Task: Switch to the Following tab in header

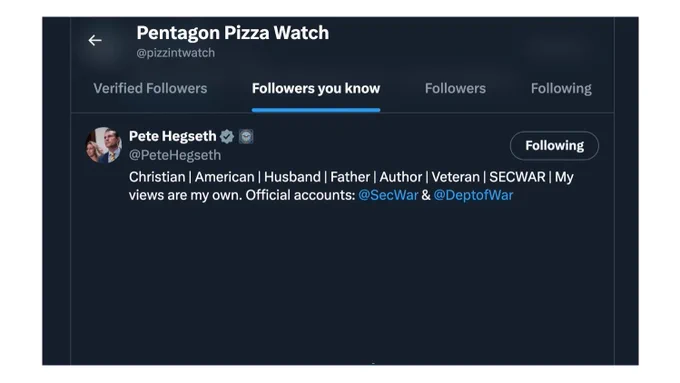Action: [x=561, y=88]
